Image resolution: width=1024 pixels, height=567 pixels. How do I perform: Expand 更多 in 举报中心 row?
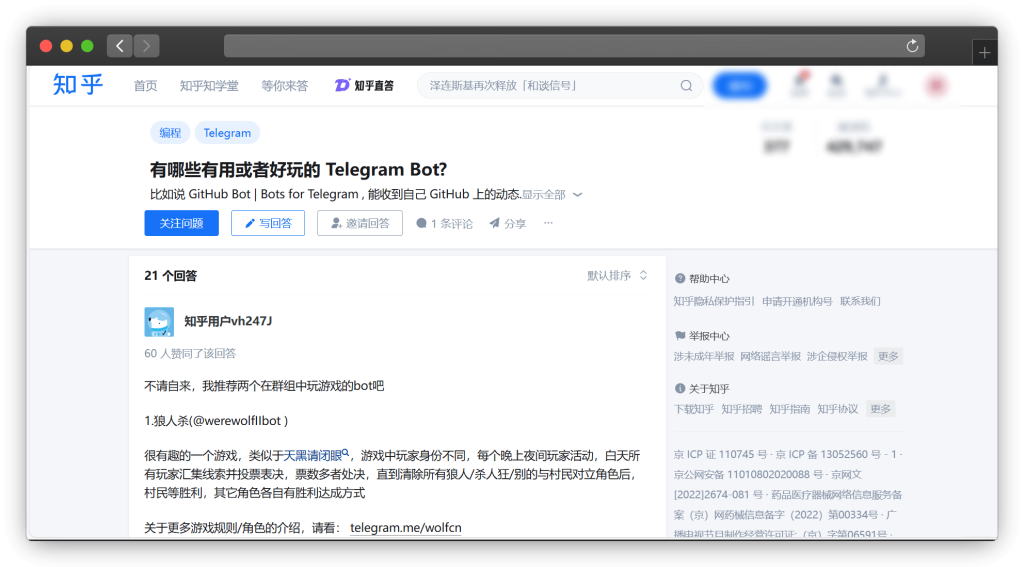point(888,356)
